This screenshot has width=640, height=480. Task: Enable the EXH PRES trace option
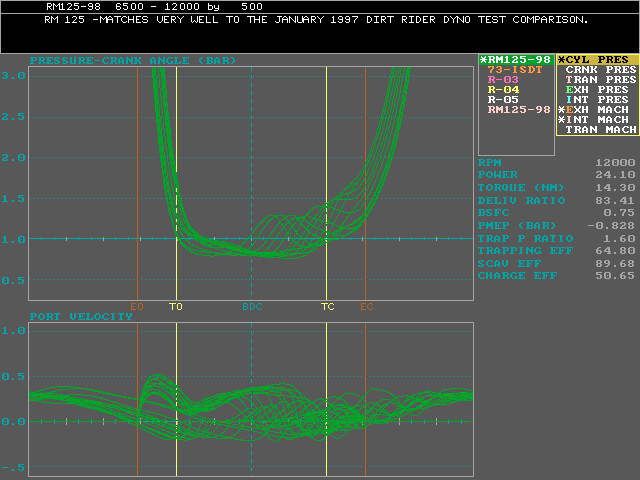point(597,90)
